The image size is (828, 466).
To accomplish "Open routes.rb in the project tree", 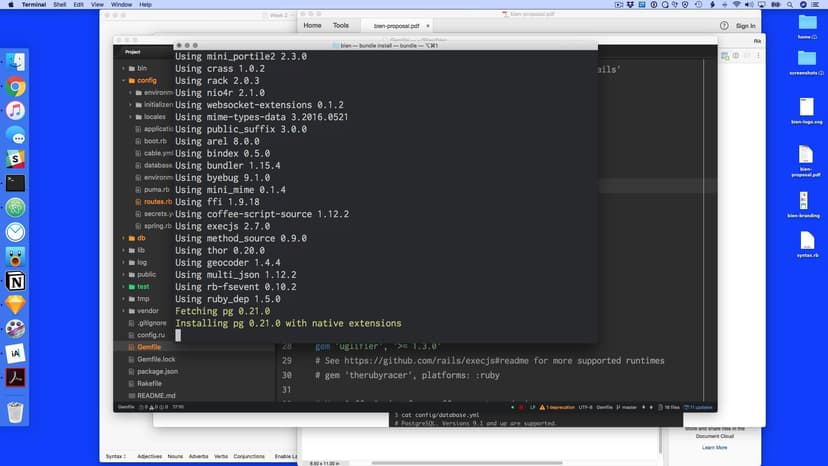I will point(158,201).
